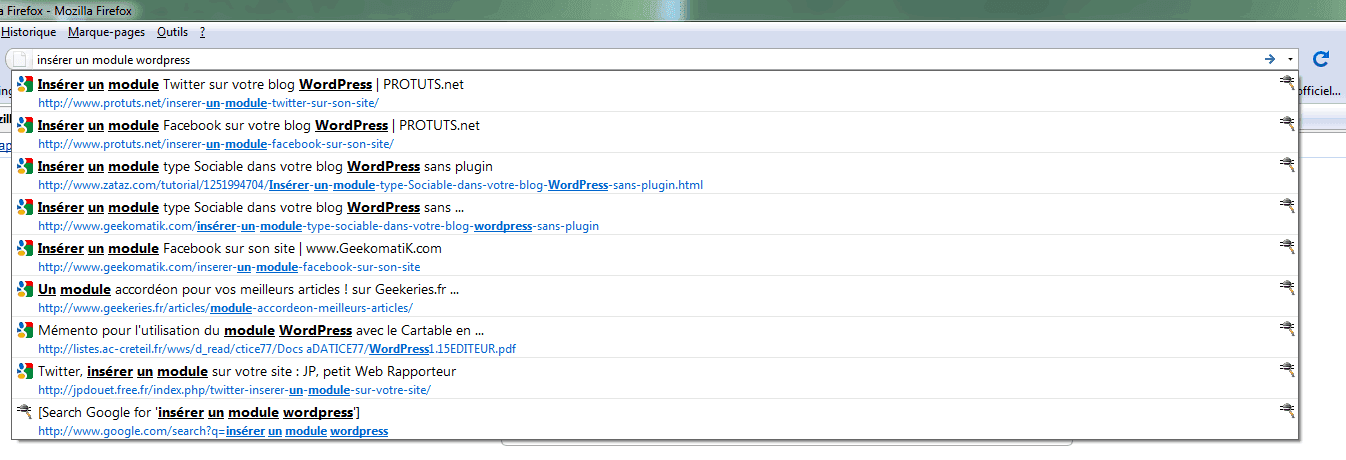
Task: Click the search tag icon at the right of the PROTUTS Twitter row
Action: (x=1287, y=83)
